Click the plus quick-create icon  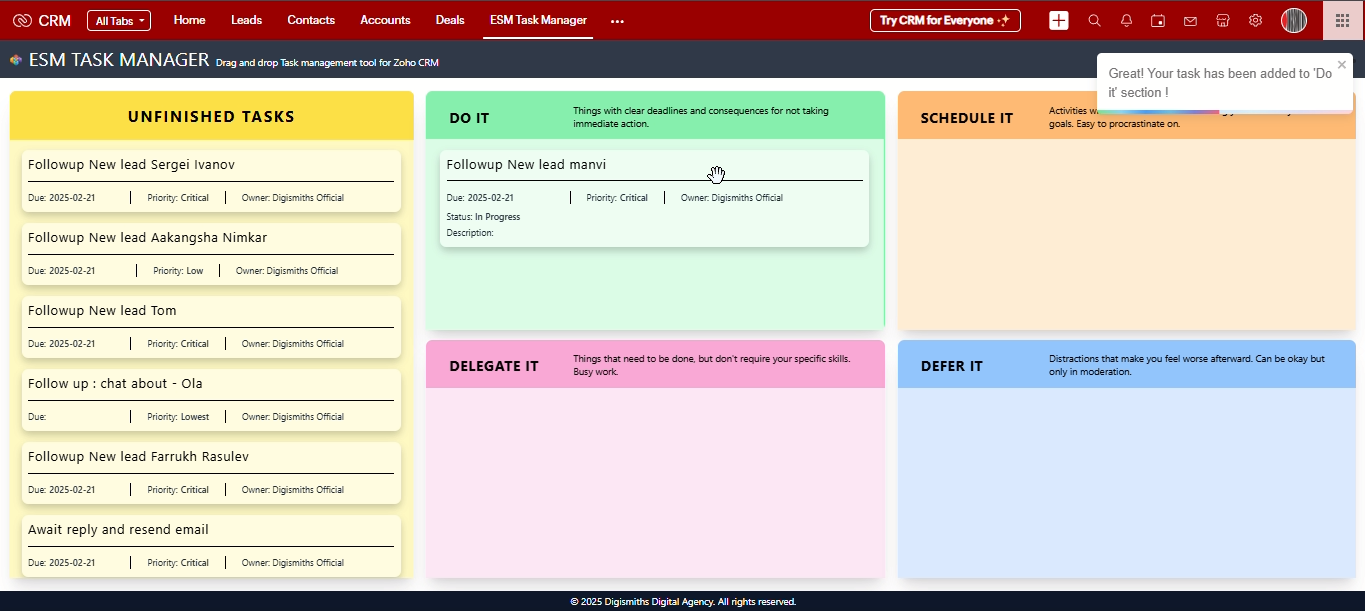click(1059, 20)
